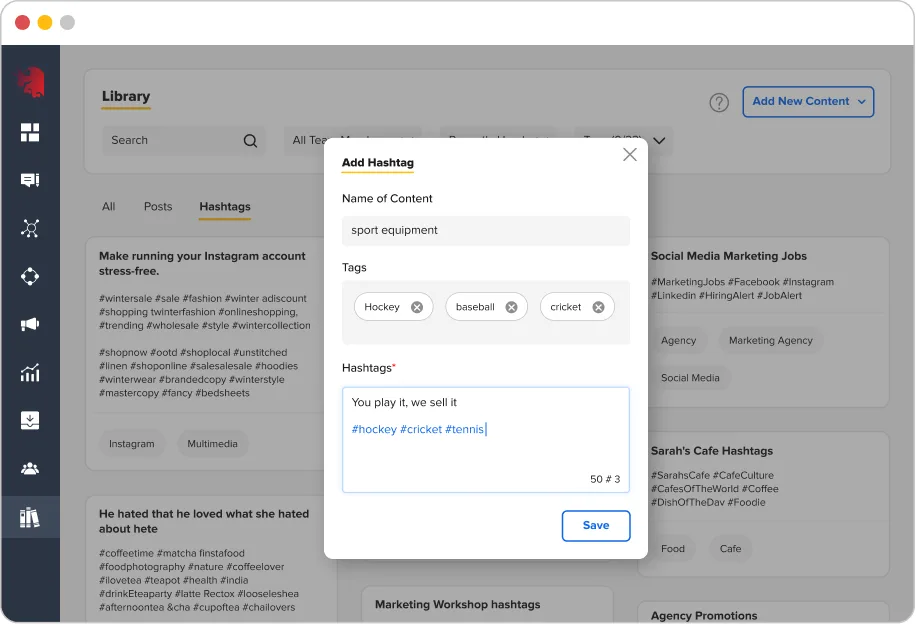916x625 pixels.
Task: Open the analytics bar chart icon in sidebar
Action: [30, 372]
